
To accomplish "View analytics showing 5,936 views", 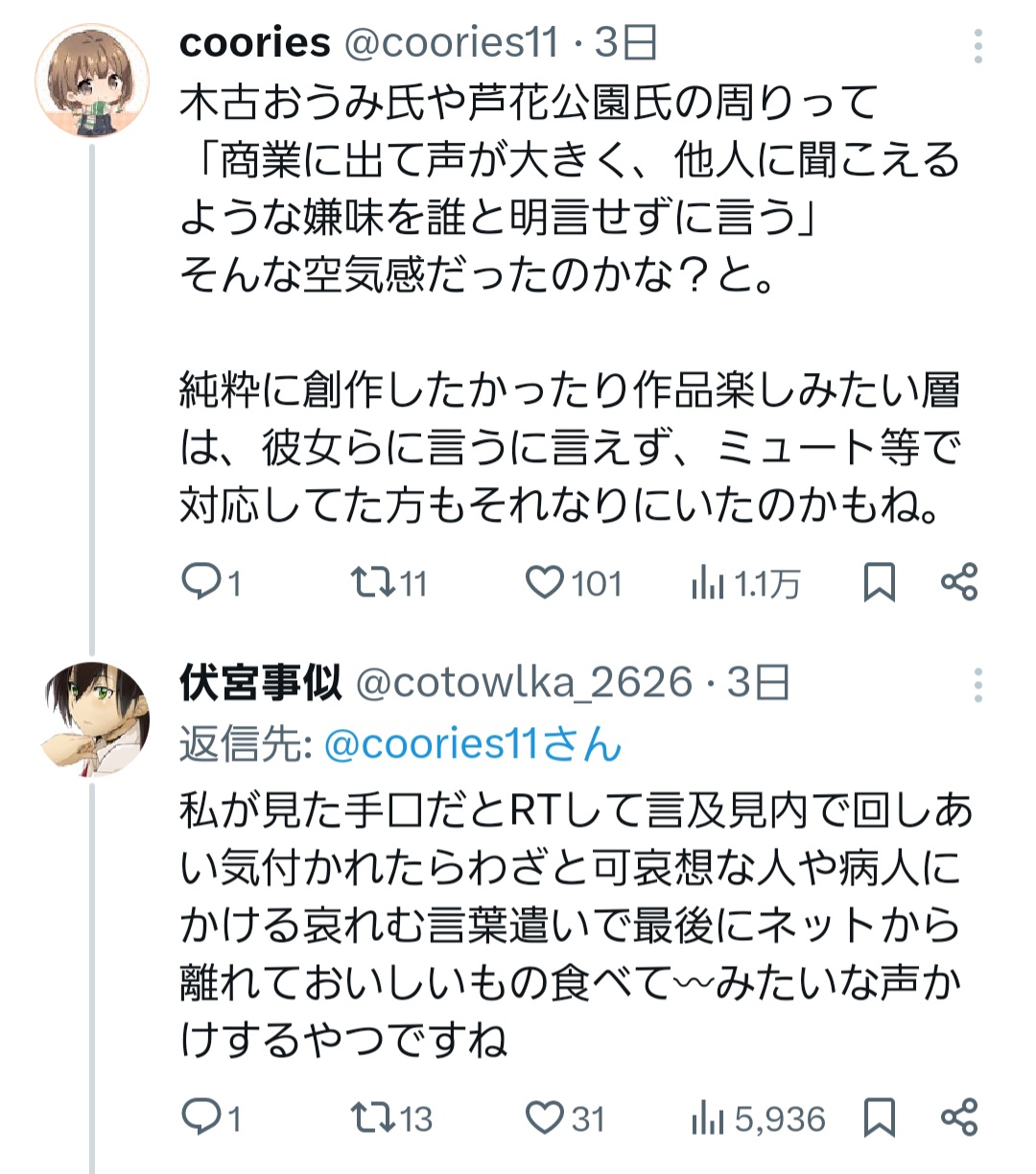I will coord(708,1117).
